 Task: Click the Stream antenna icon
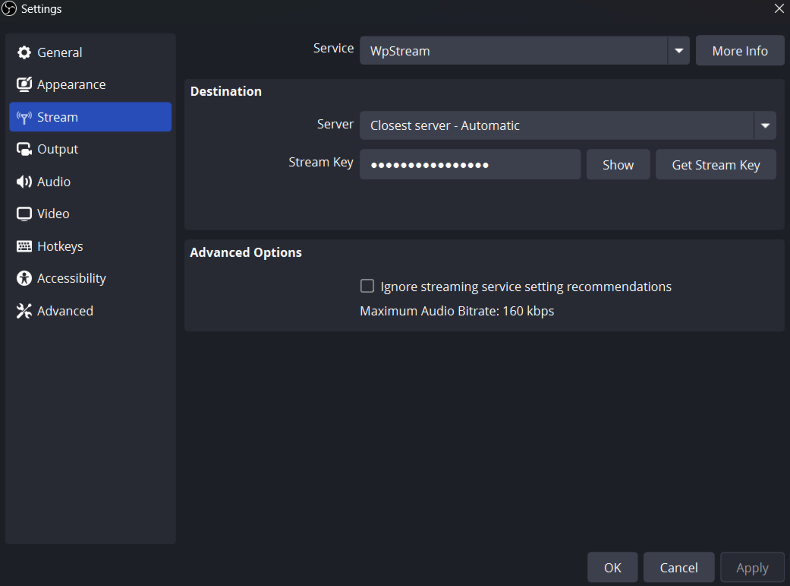point(24,117)
